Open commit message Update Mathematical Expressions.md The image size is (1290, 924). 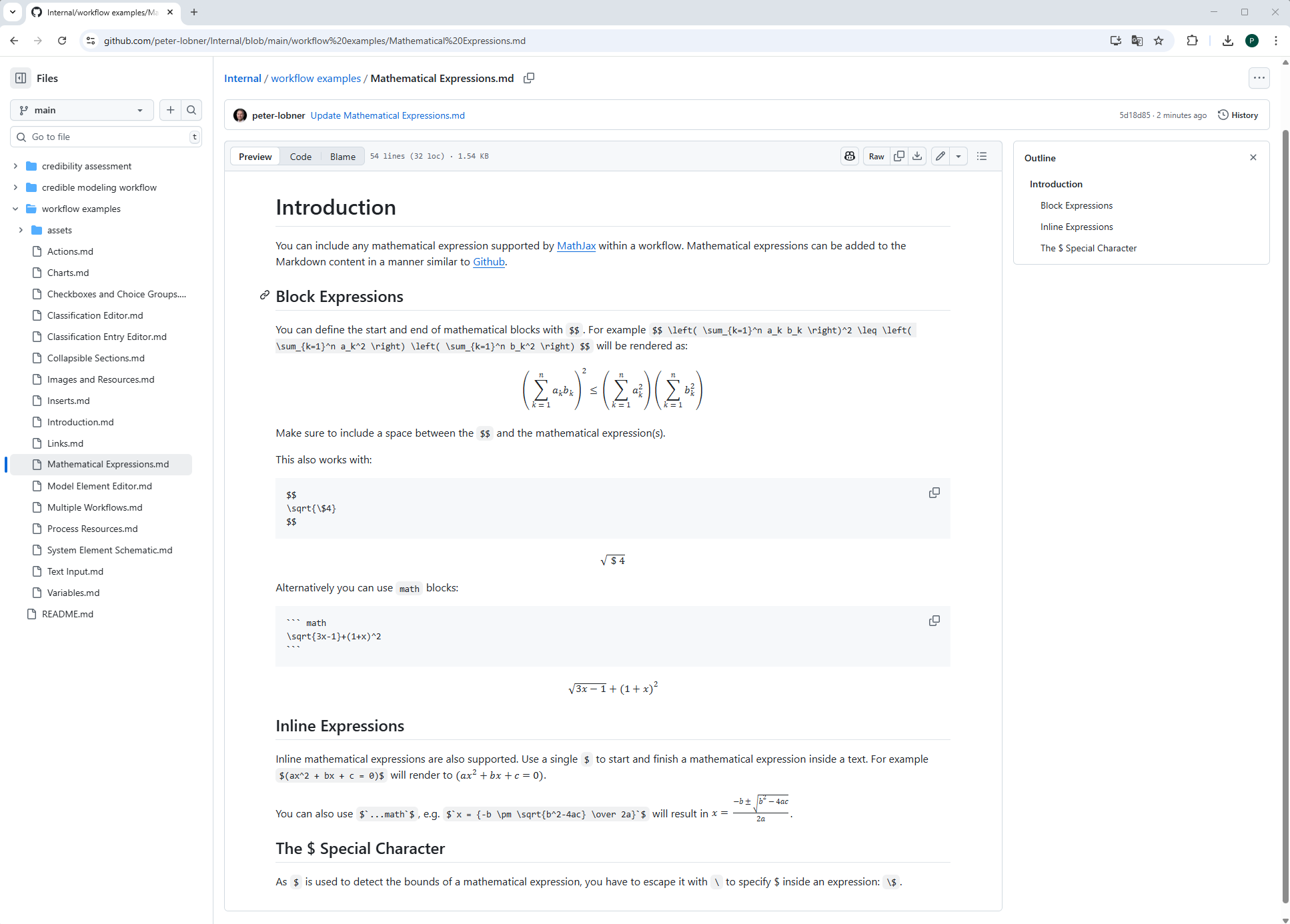(388, 115)
